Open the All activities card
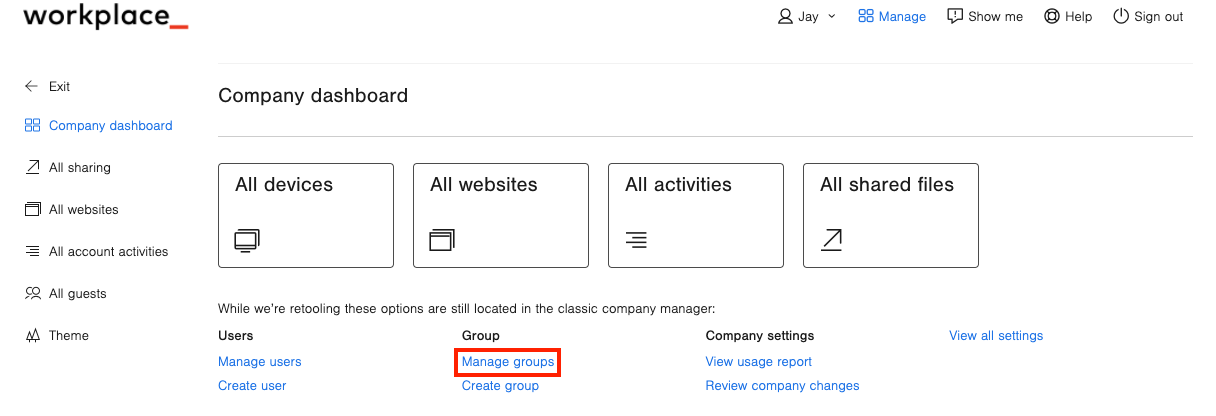Viewport: 1216px width, 416px height. pos(696,216)
